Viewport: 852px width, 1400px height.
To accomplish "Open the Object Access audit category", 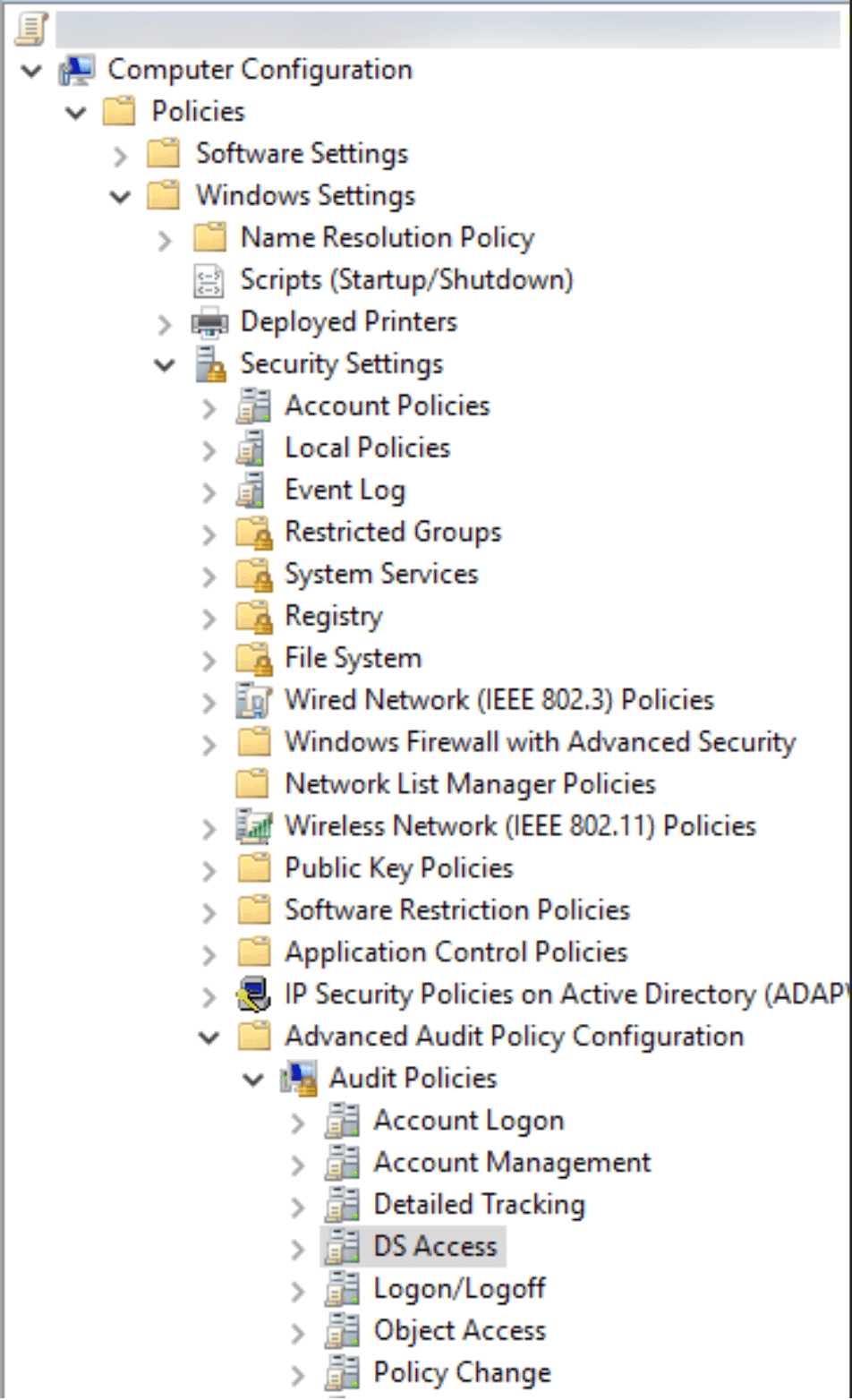I will [x=459, y=1331].
